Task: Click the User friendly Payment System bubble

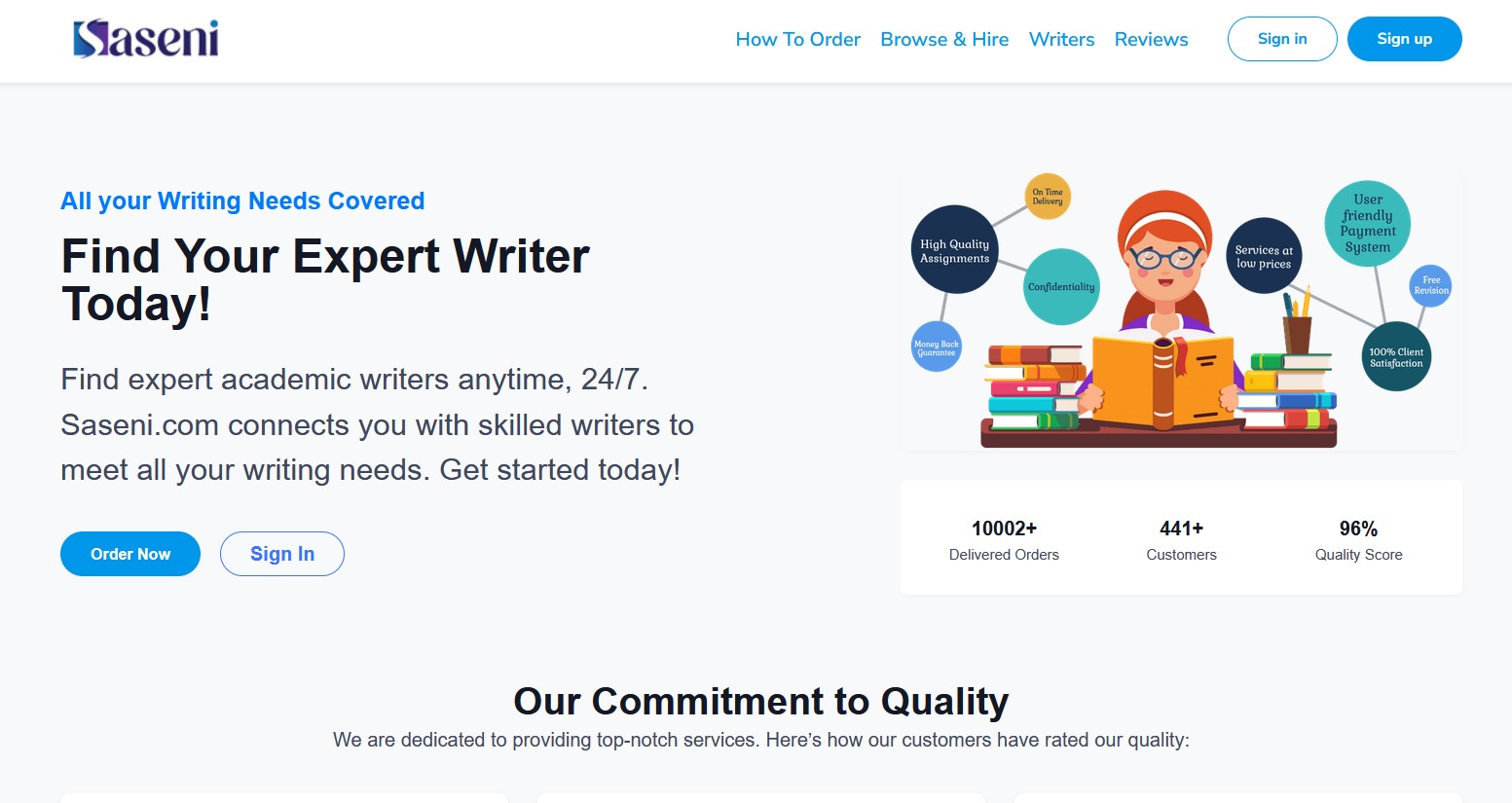Action: pyautogui.click(x=1367, y=224)
